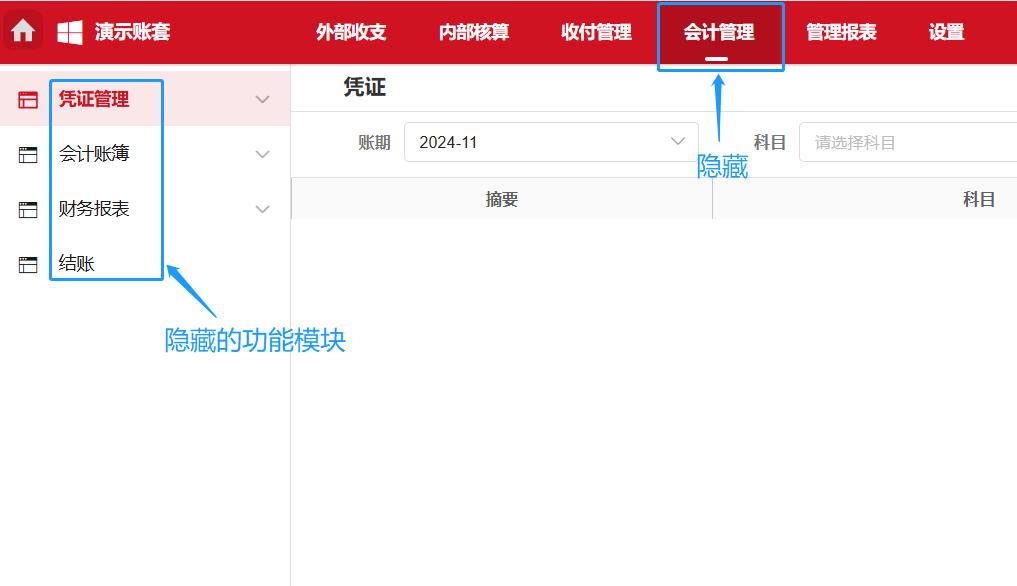This screenshot has width=1017, height=586.
Task: Expand the 财务报表 section
Action: (262, 209)
